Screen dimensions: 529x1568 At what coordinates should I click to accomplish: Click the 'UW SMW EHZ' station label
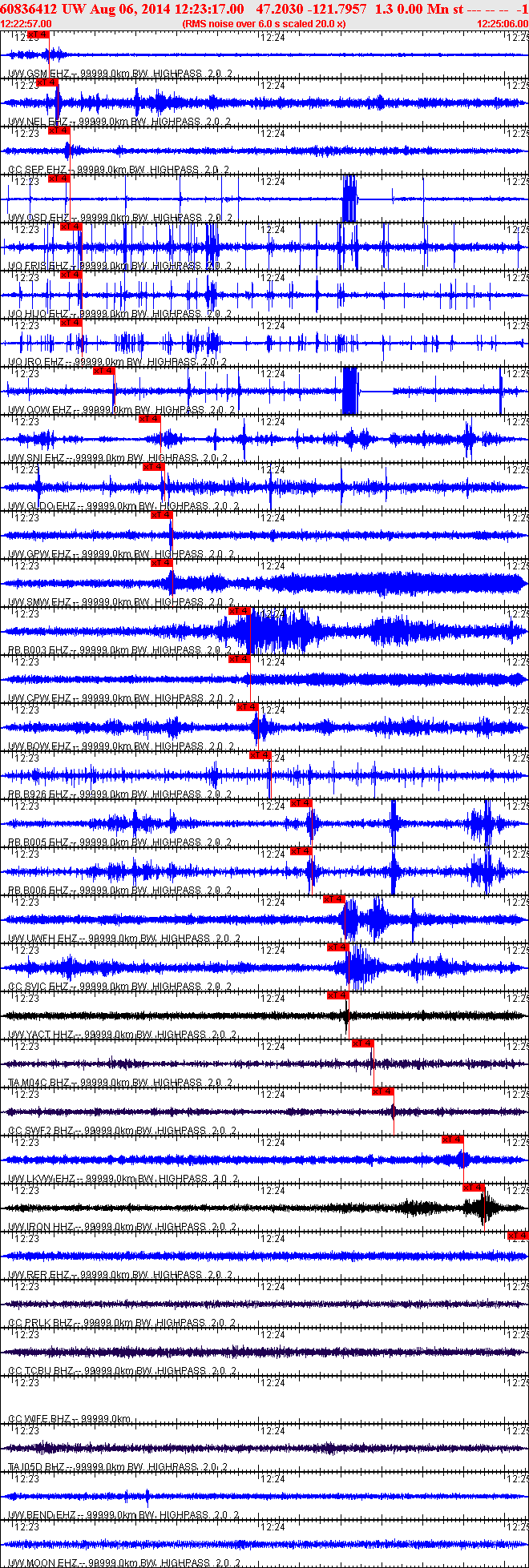coord(38,602)
